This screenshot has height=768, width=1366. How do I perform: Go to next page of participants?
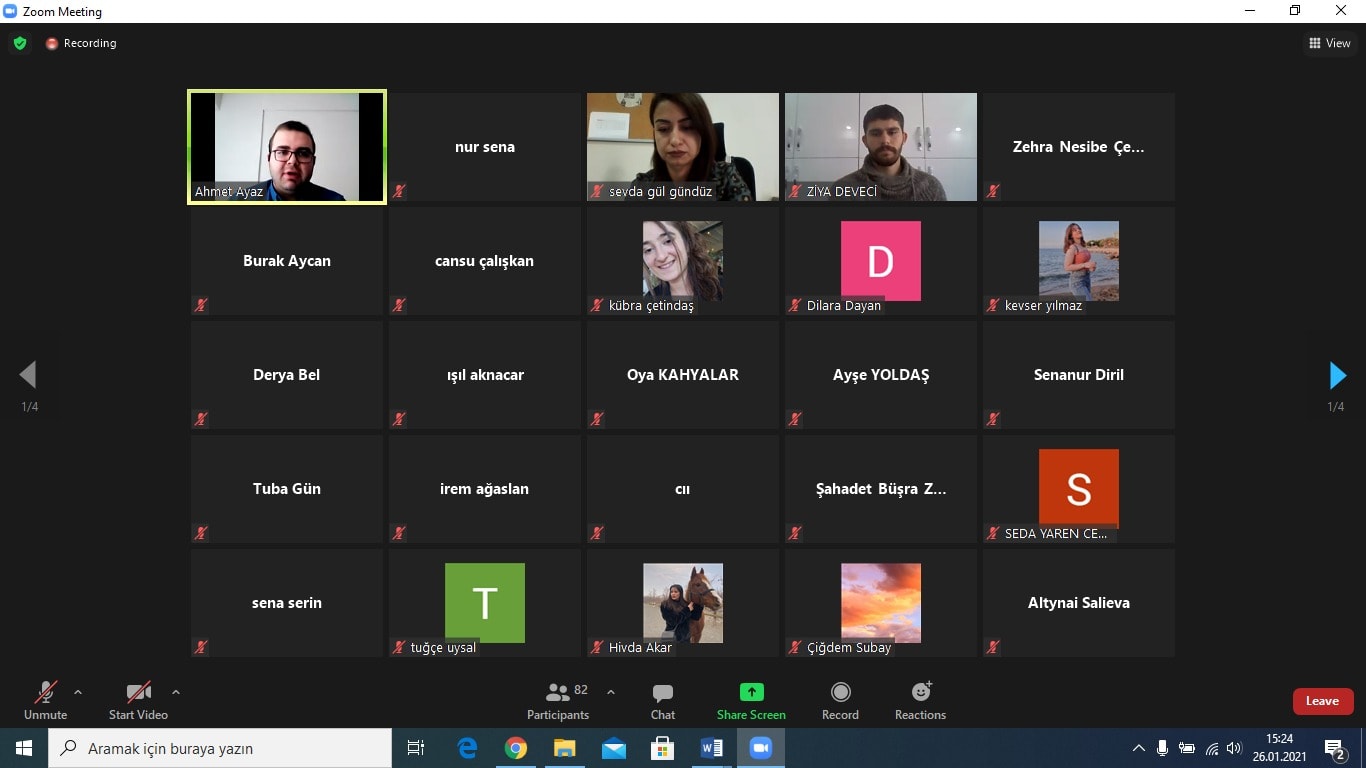(x=1337, y=375)
